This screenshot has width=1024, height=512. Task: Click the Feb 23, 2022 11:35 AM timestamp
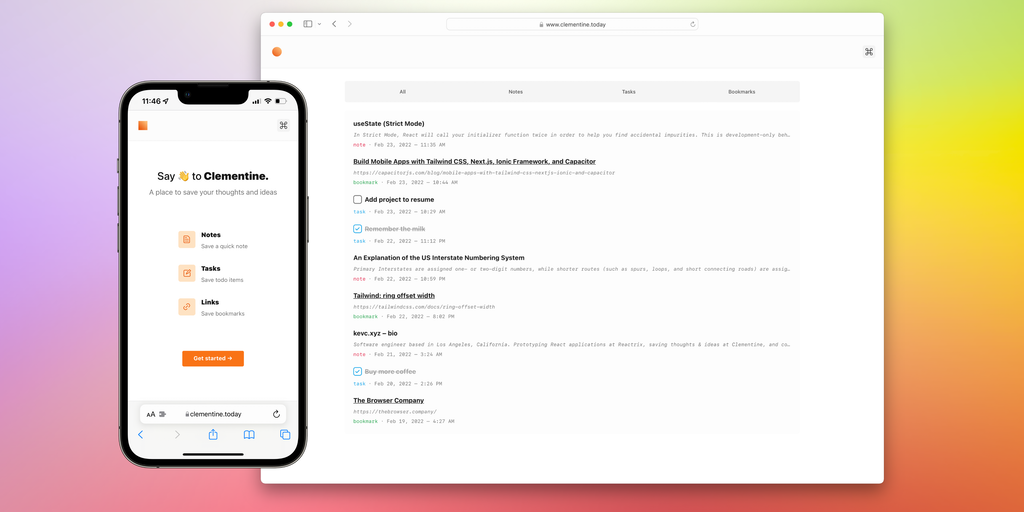click(409, 144)
